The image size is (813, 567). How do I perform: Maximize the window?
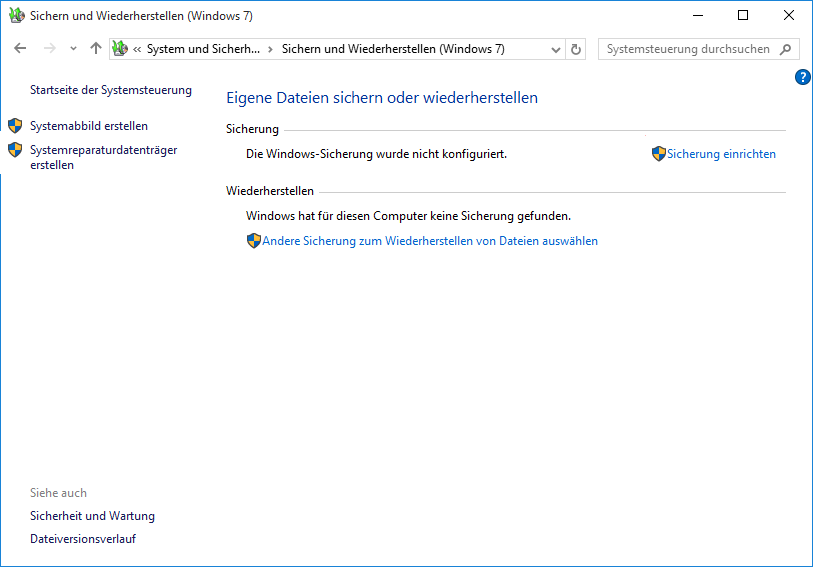click(x=743, y=16)
